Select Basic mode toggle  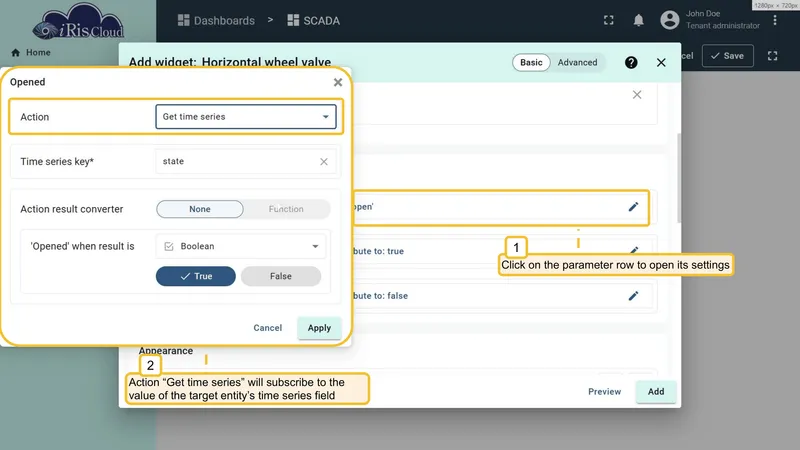[x=531, y=62]
